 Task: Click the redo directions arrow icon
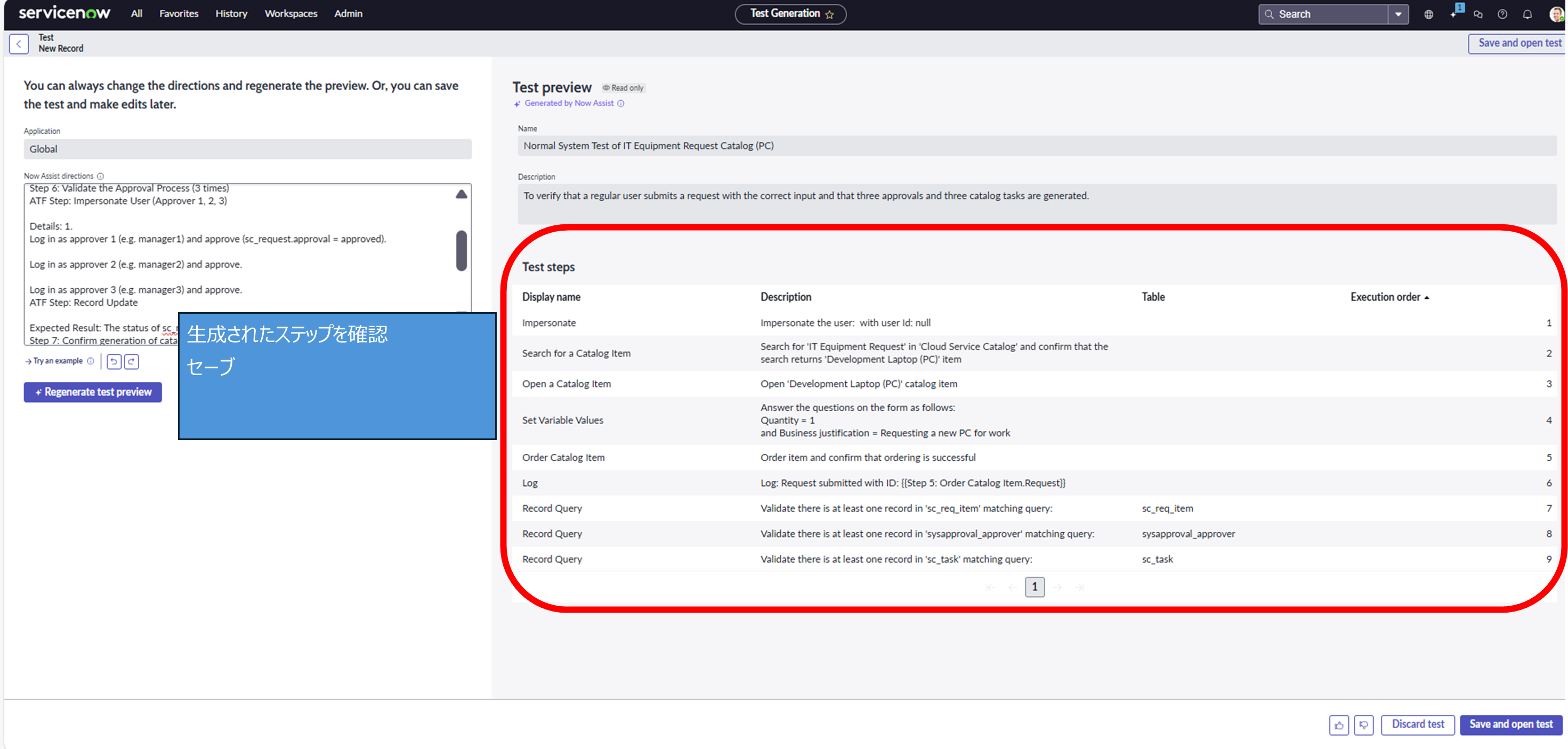(x=132, y=361)
